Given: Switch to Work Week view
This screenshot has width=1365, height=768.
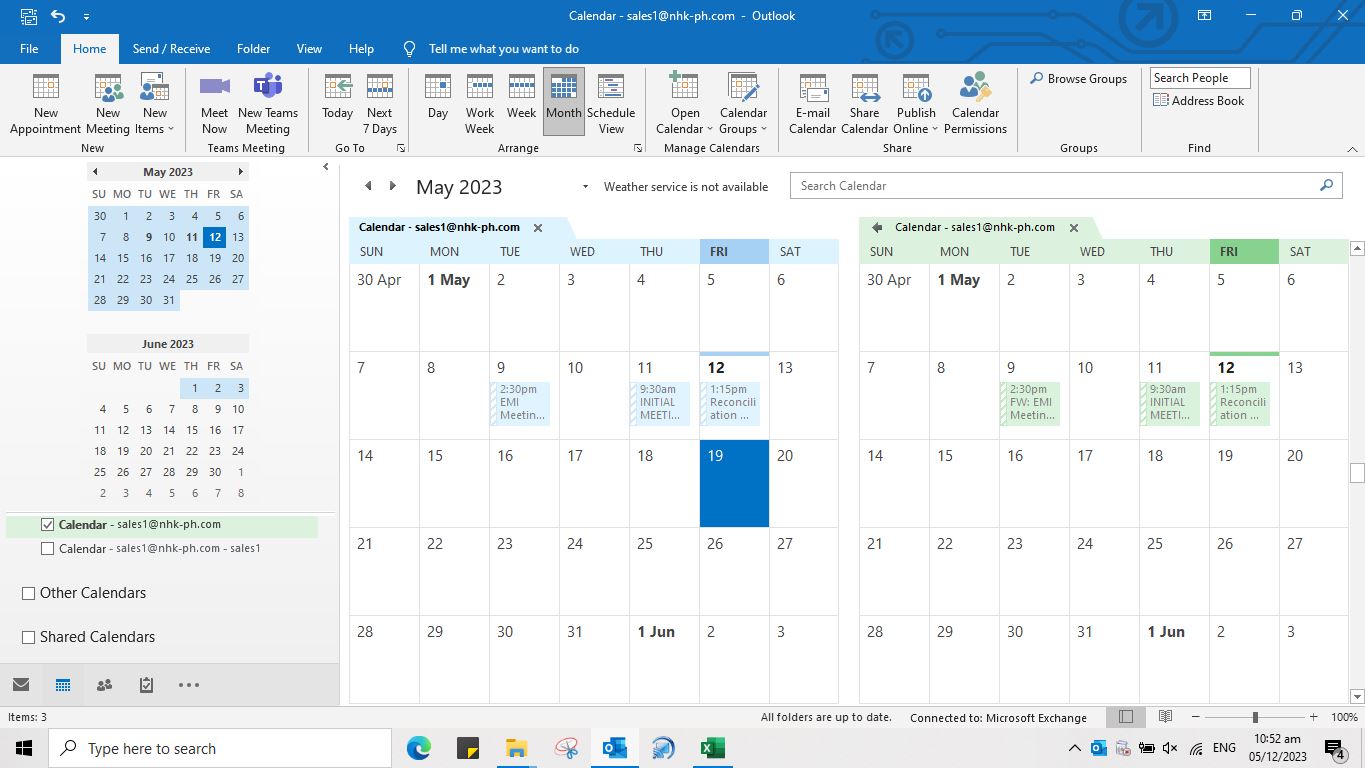Looking at the screenshot, I should pyautogui.click(x=480, y=103).
